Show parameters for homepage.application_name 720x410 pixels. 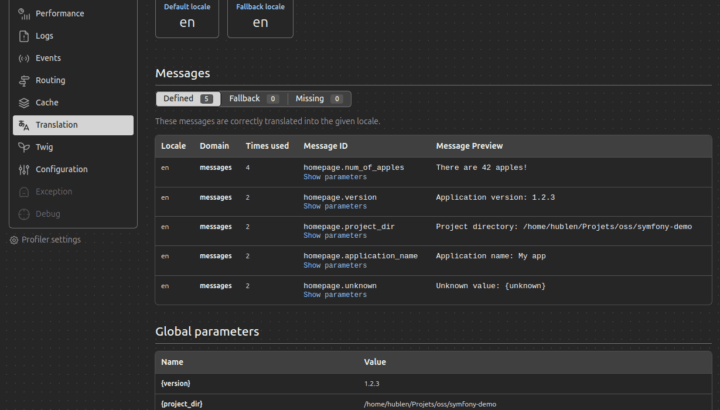(335, 265)
